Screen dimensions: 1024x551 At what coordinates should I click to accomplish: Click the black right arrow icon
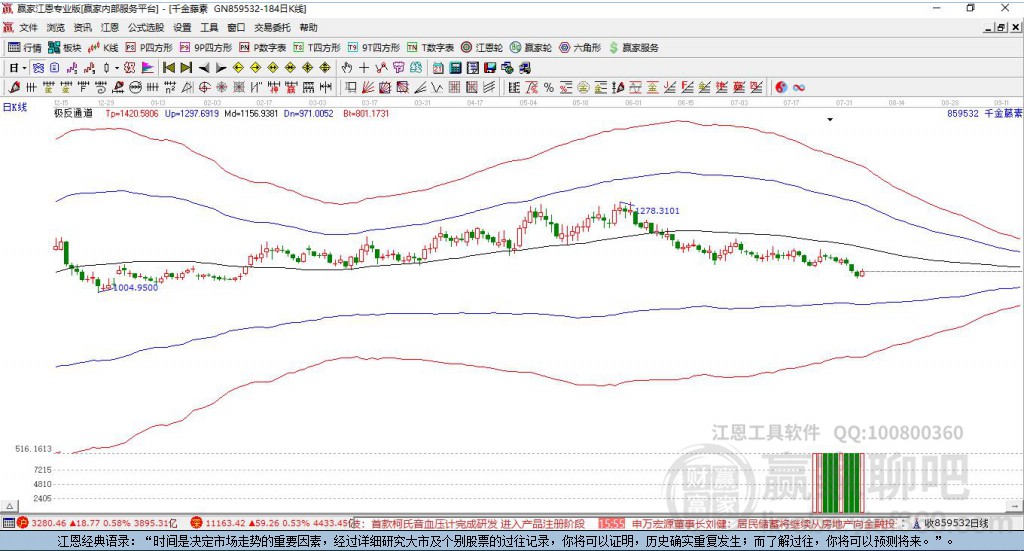(x=221, y=68)
